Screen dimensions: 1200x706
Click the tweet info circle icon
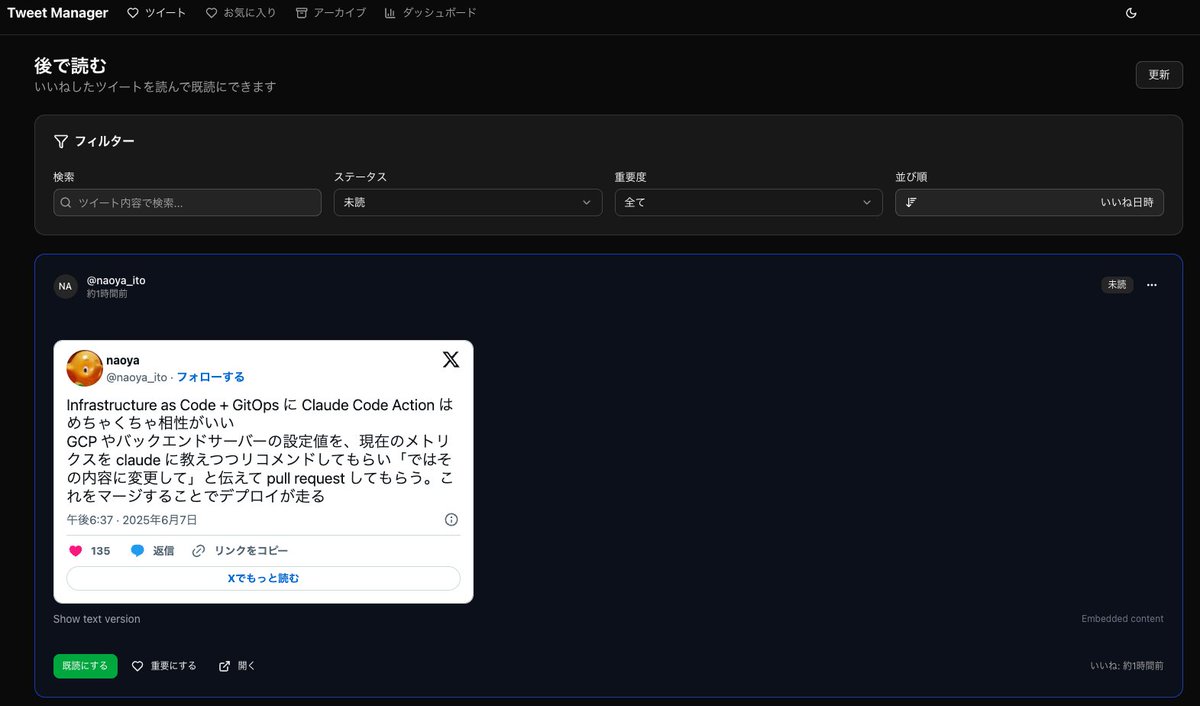point(451,520)
